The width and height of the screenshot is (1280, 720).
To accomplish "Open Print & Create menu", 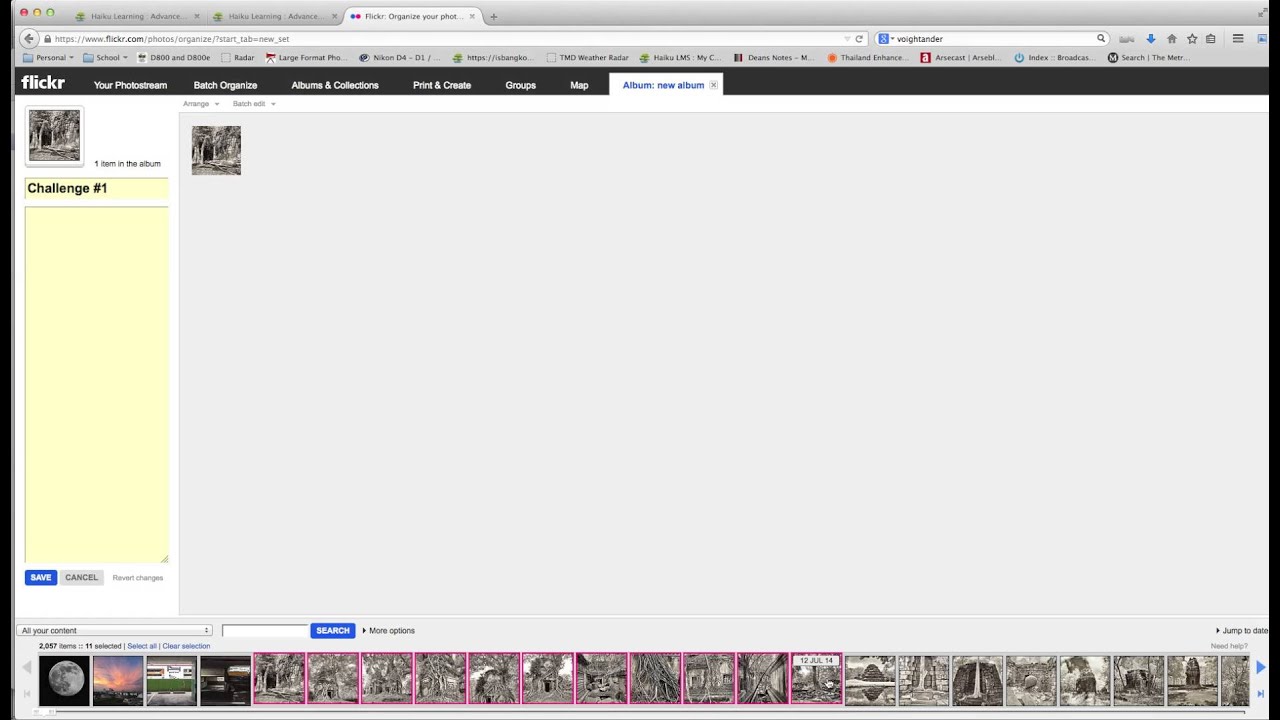I will coord(442,85).
